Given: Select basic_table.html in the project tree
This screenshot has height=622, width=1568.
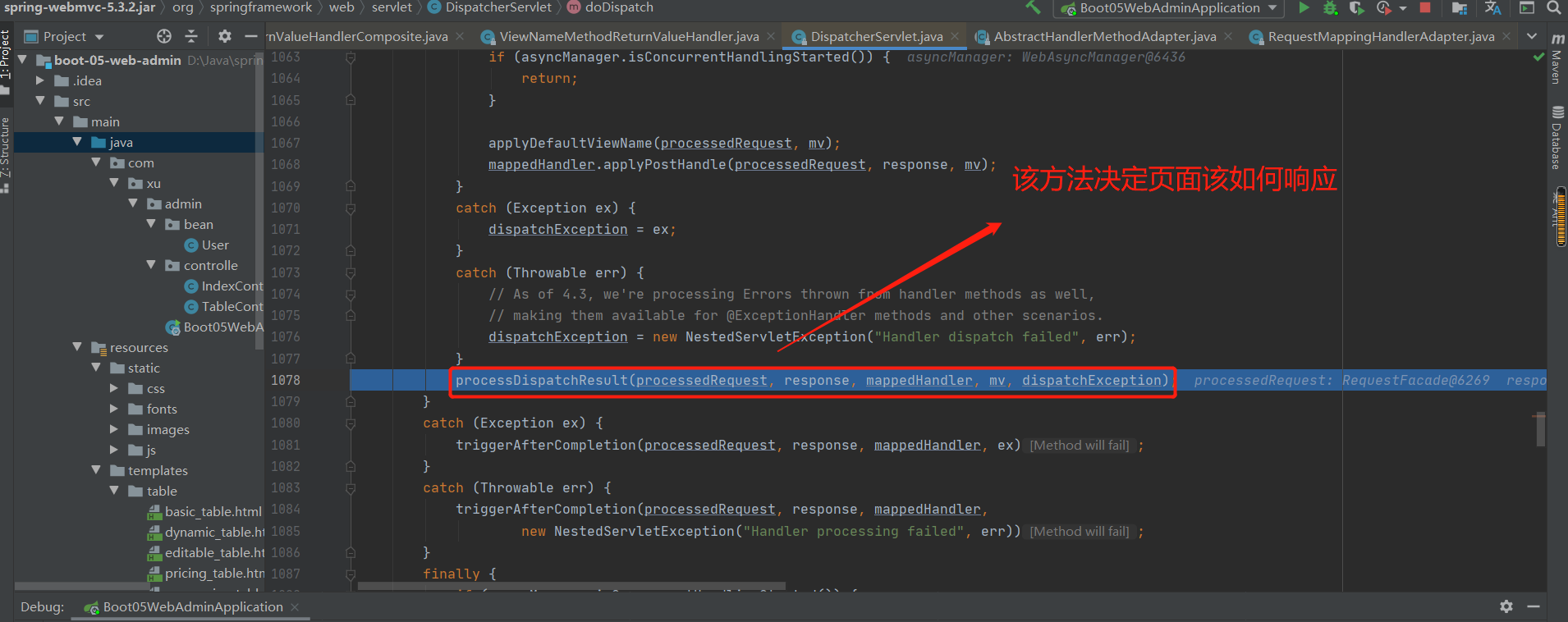Looking at the screenshot, I should [205, 511].
